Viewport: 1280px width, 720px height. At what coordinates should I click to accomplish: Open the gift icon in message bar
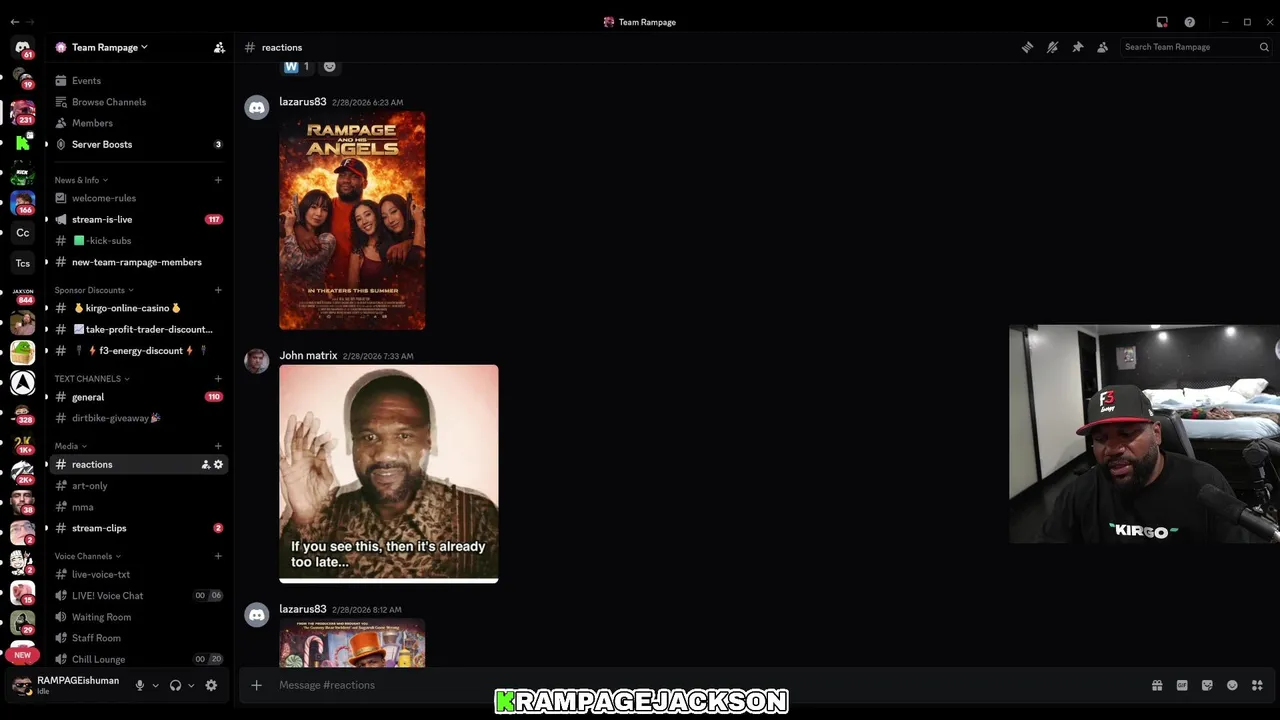tap(1157, 685)
